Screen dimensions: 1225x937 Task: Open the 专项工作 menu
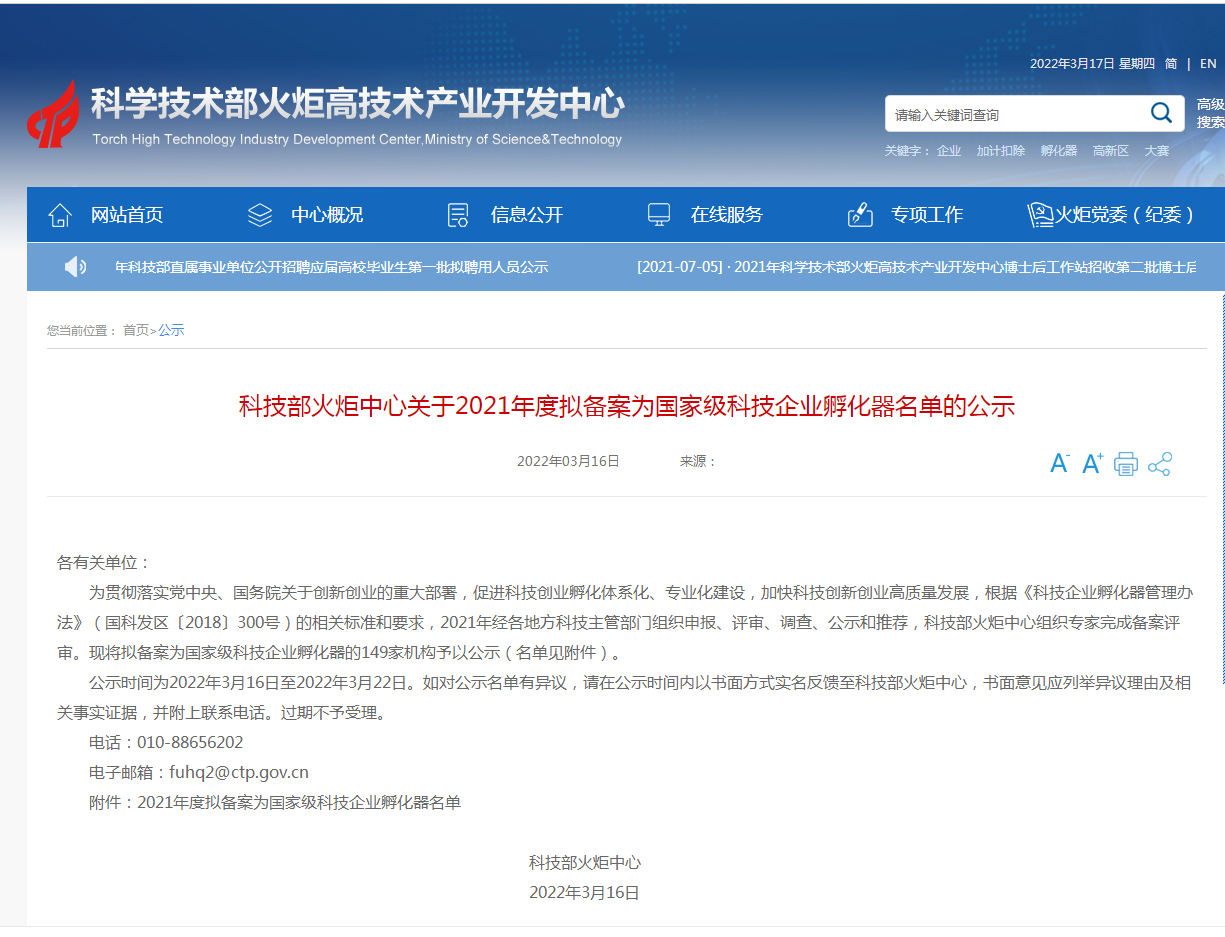(926, 215)
